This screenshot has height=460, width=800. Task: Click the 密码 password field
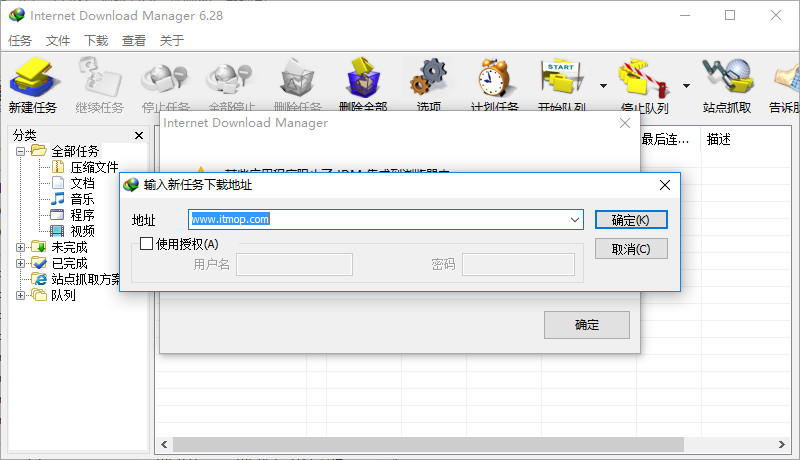click(x=518, y=264)
